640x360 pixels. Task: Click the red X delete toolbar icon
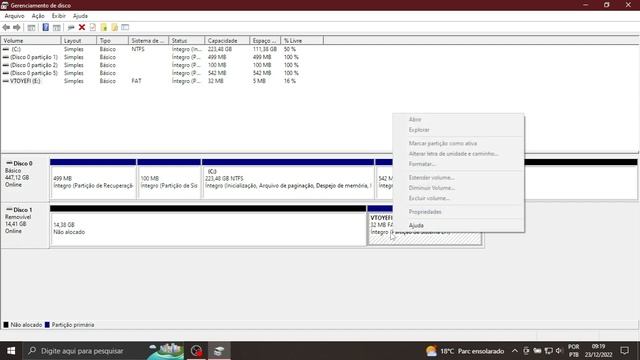pyautogui.click(x=82, y=27)
